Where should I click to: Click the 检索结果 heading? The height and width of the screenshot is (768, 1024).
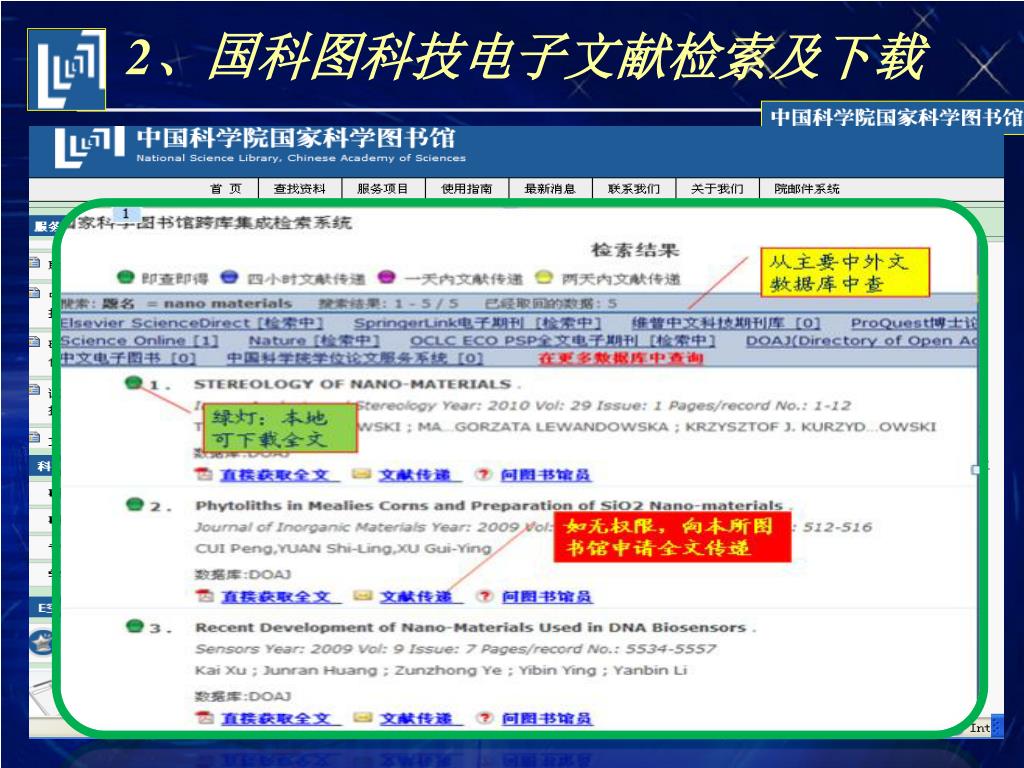pos(635,249)
